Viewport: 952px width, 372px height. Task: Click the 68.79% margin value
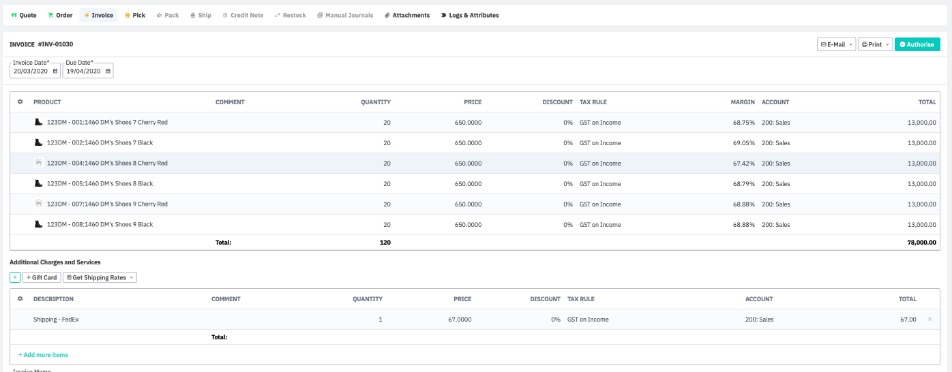point(744,183)
